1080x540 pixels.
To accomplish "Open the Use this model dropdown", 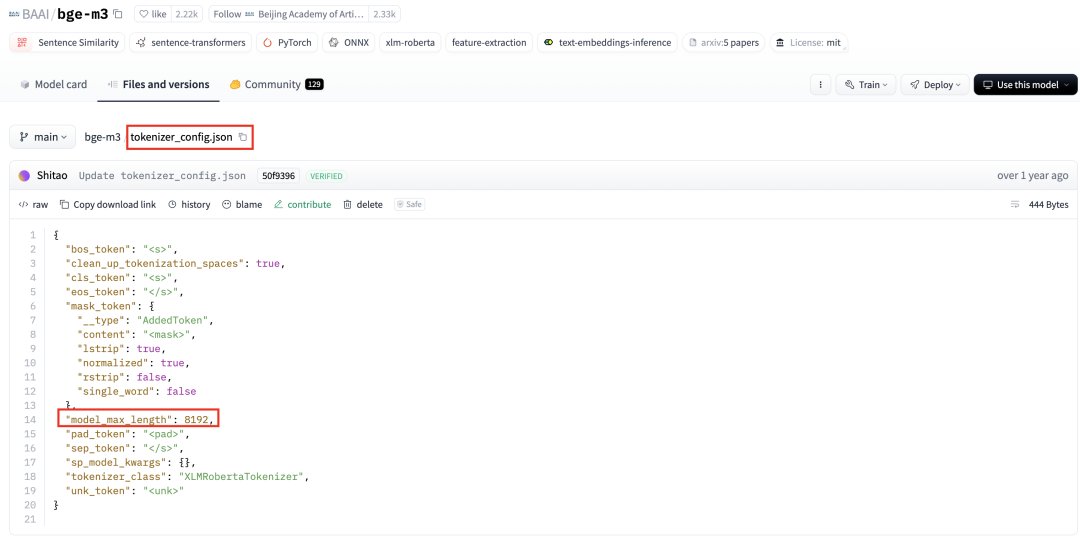I will [1025, 85].
